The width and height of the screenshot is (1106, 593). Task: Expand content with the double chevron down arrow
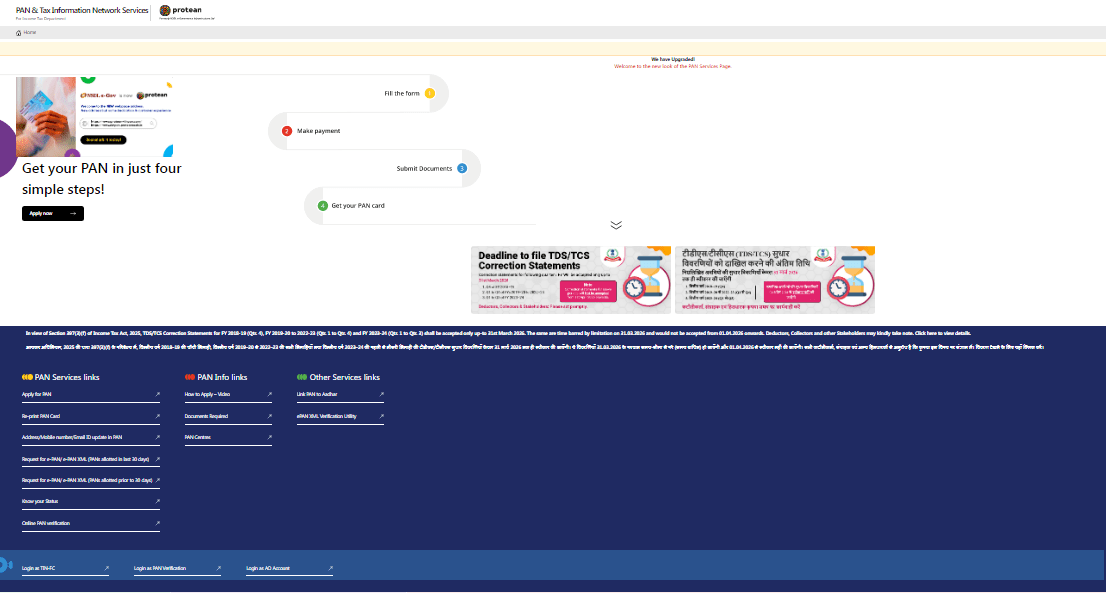point(616,225)
